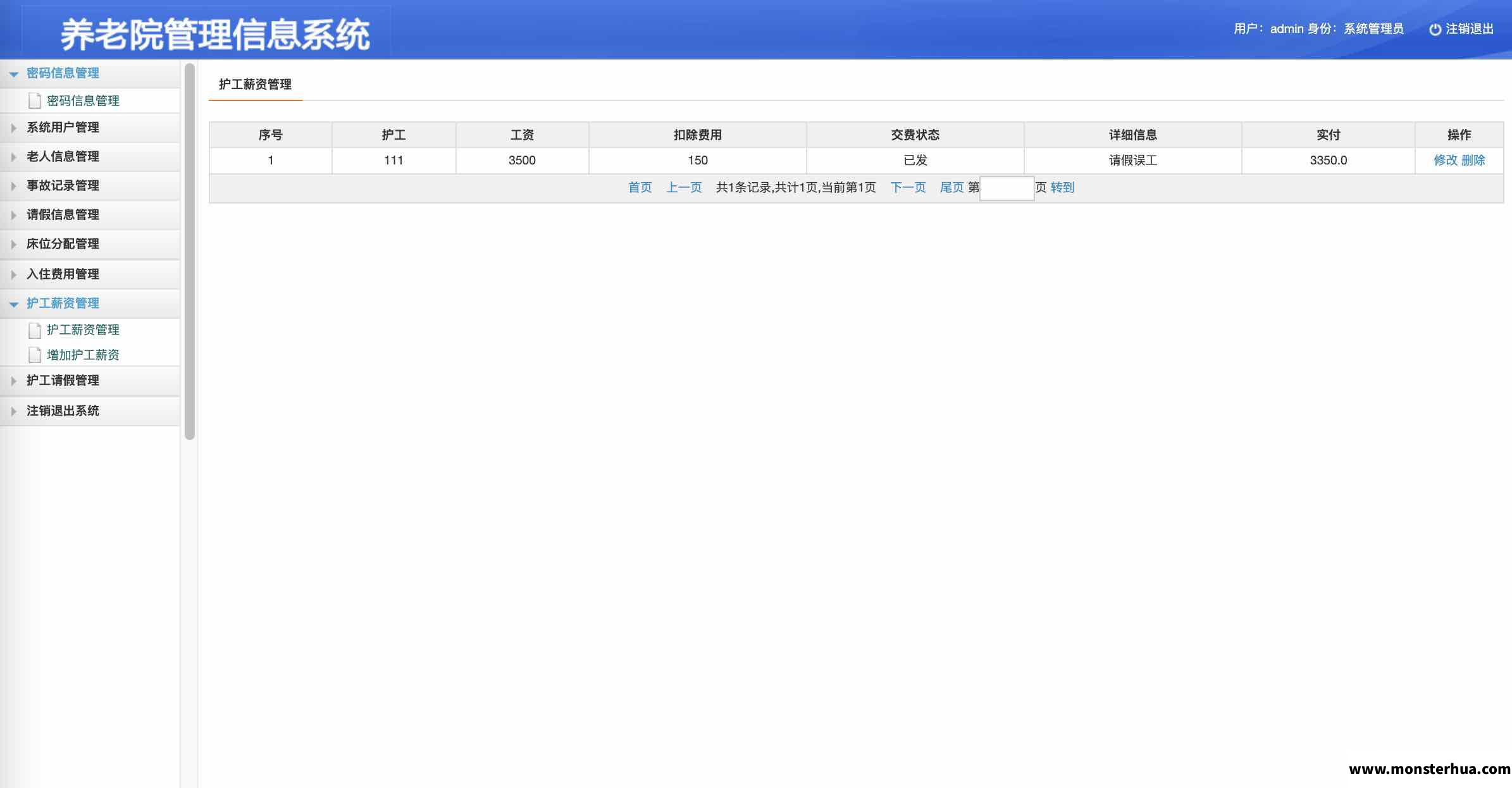Click the 护工薪资管理 page tab
1512x788 pixels.
(255, 85)
